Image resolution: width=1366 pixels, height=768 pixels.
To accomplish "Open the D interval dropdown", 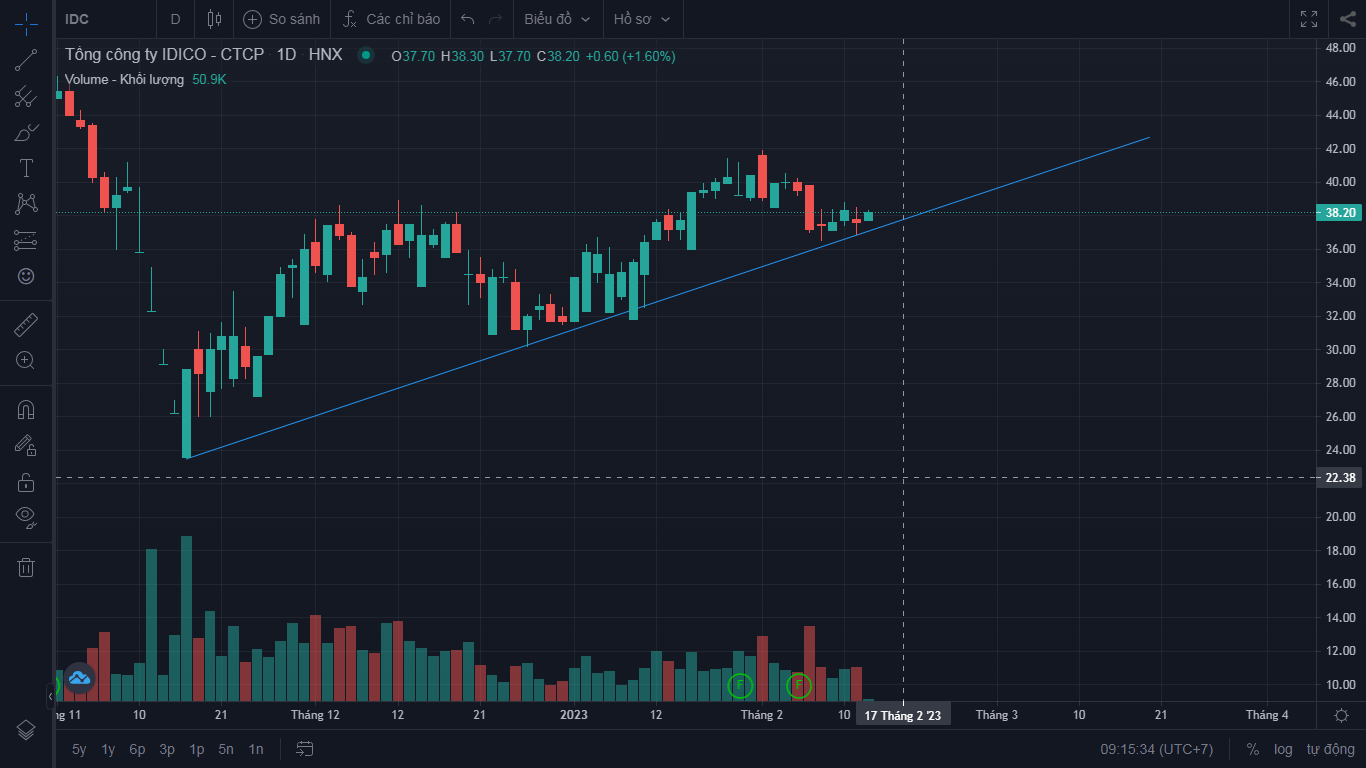I will coord(176,19).
